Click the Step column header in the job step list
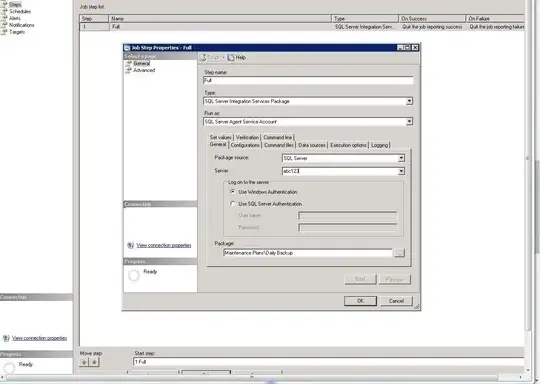Screen dimensions: 540x384 click(x=94, y=19)
